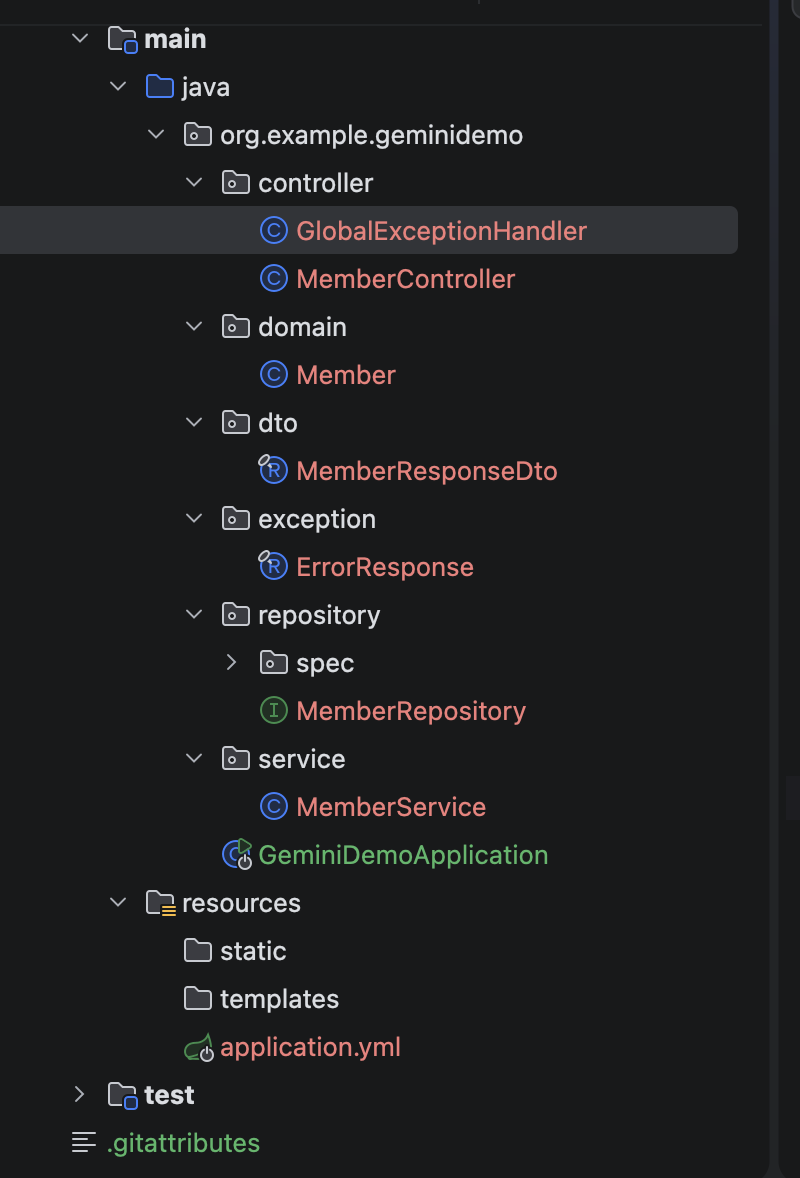This screenshot has width=800, height=1178.
Task: Click the application.yml Spring config icon
Action: [x=199, y=1047]
